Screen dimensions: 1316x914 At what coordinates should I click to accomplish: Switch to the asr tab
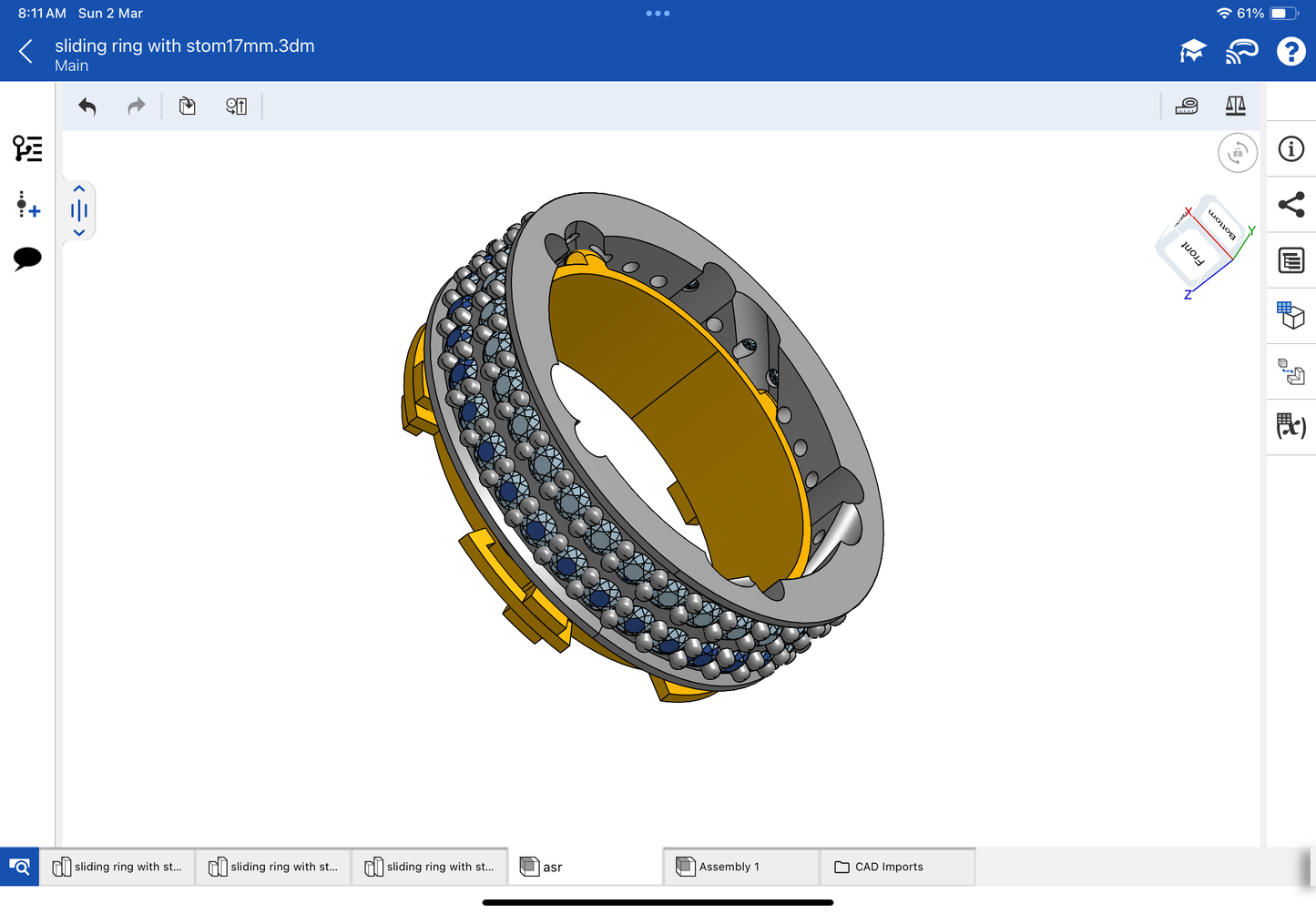point(585,867)
